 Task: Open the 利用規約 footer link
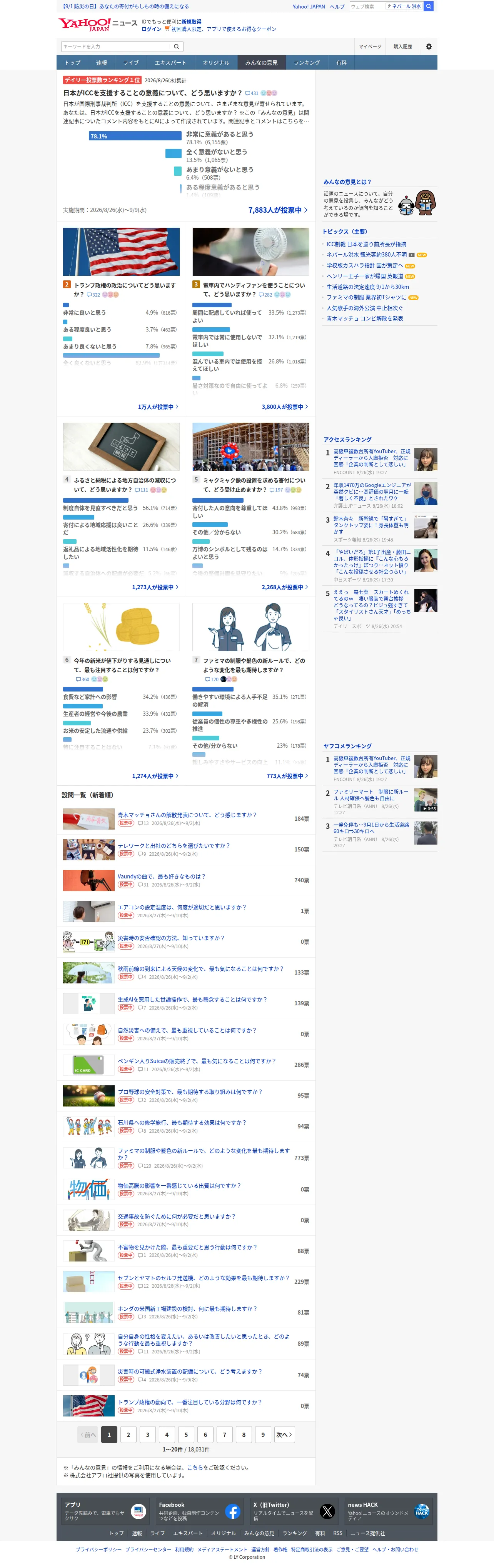[184, 1549]
